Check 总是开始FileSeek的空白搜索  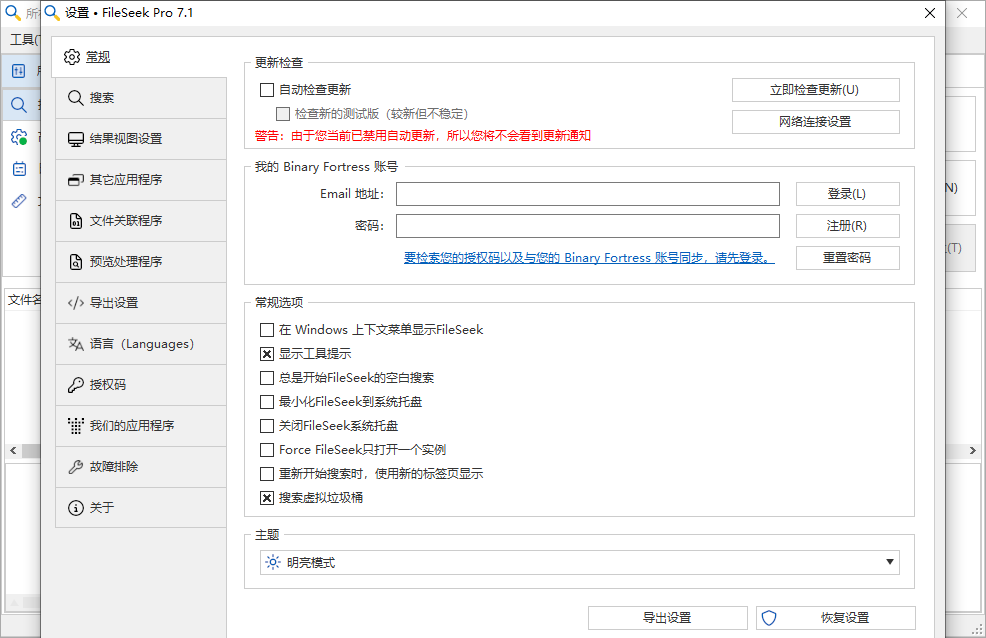point(267,378)
